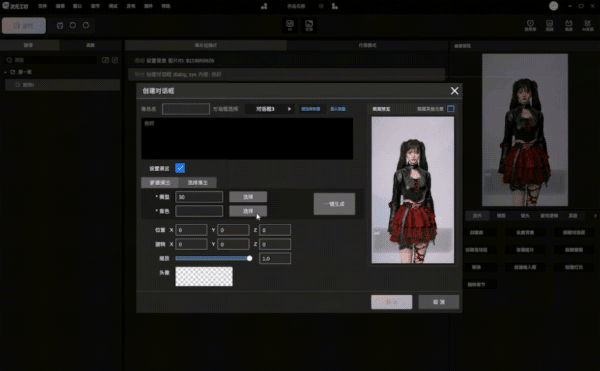600x371 pixels.
Task: Click the confirm button at dialog bottom
Action: (x=391, y=302)
